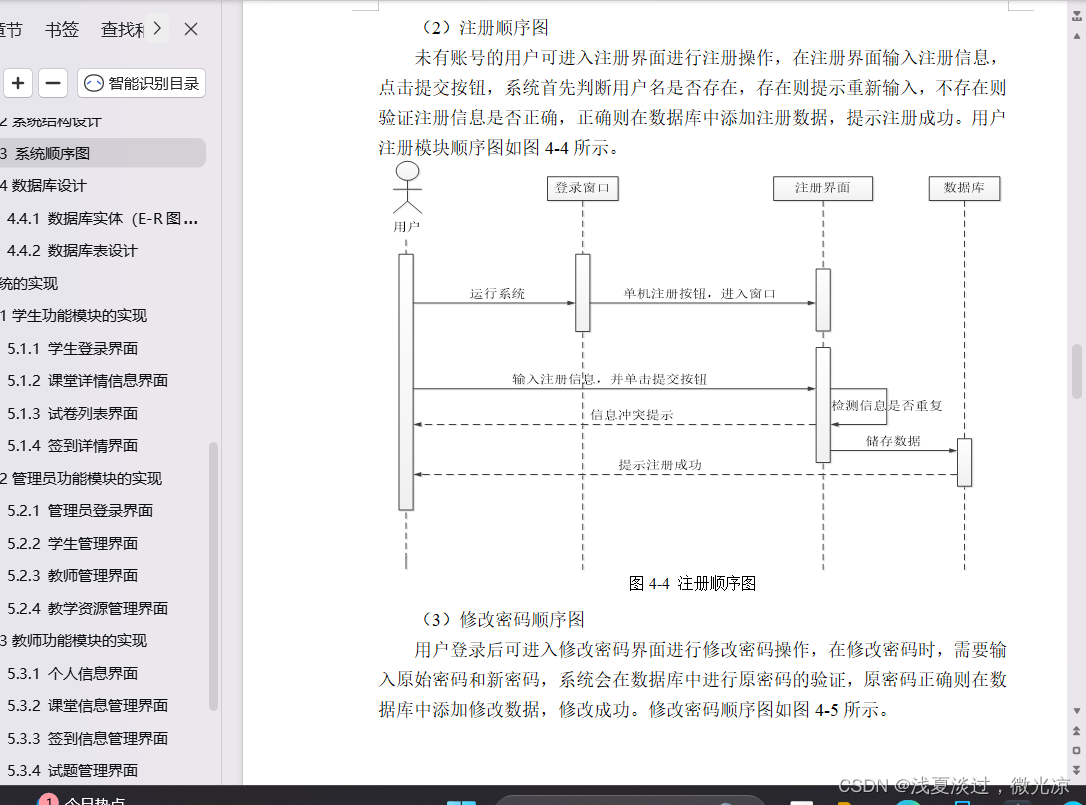1086x805 pixels.
Task: Click the next page double-arrow icon
Action: coord(1076,770)
